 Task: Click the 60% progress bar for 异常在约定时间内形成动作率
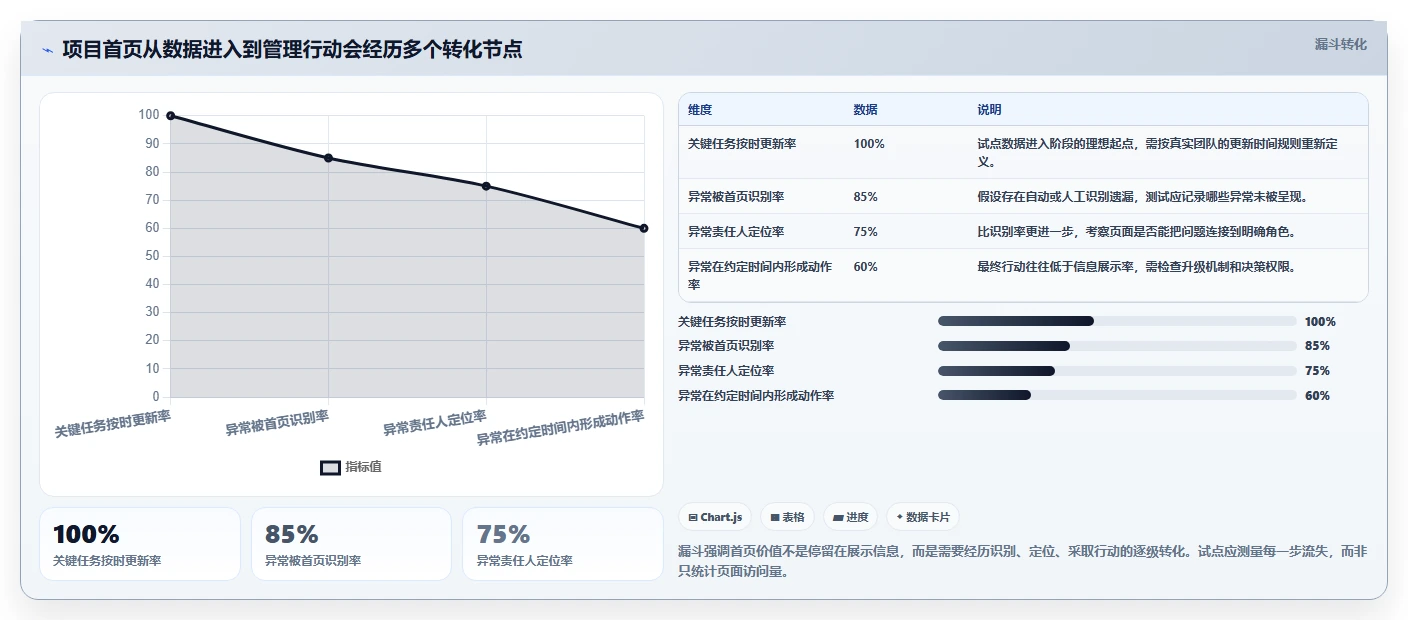1117,395
